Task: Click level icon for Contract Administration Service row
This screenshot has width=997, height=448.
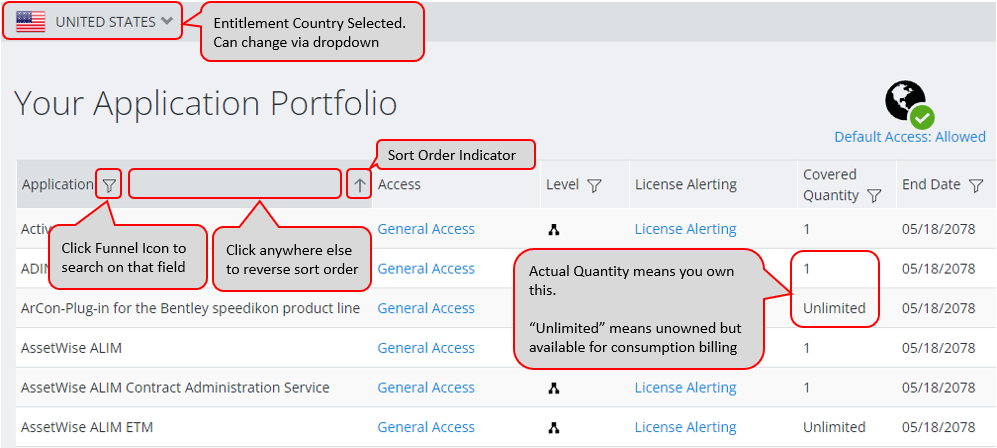Action: point(553,388)
